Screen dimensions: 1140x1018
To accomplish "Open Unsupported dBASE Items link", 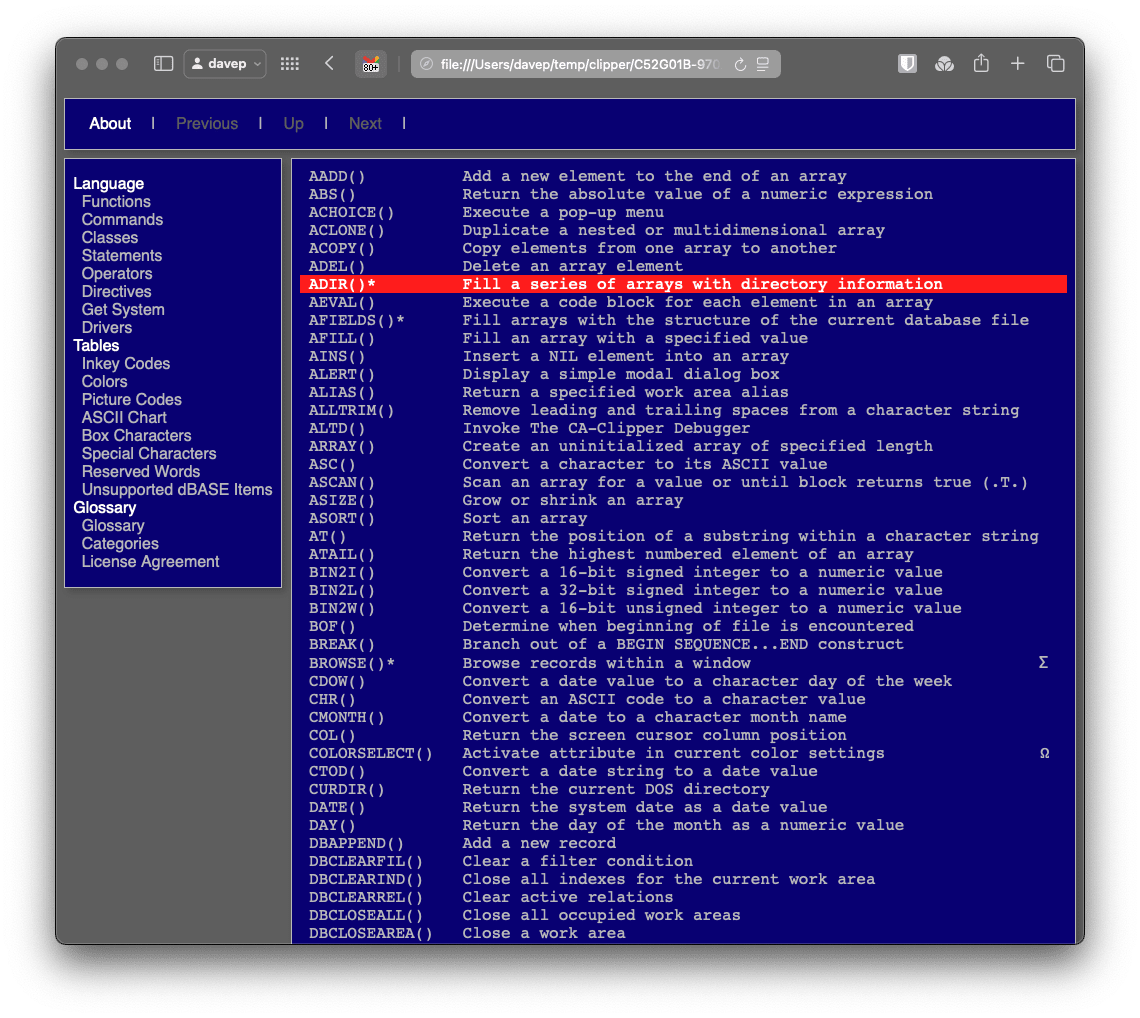I will click(177, 489).
